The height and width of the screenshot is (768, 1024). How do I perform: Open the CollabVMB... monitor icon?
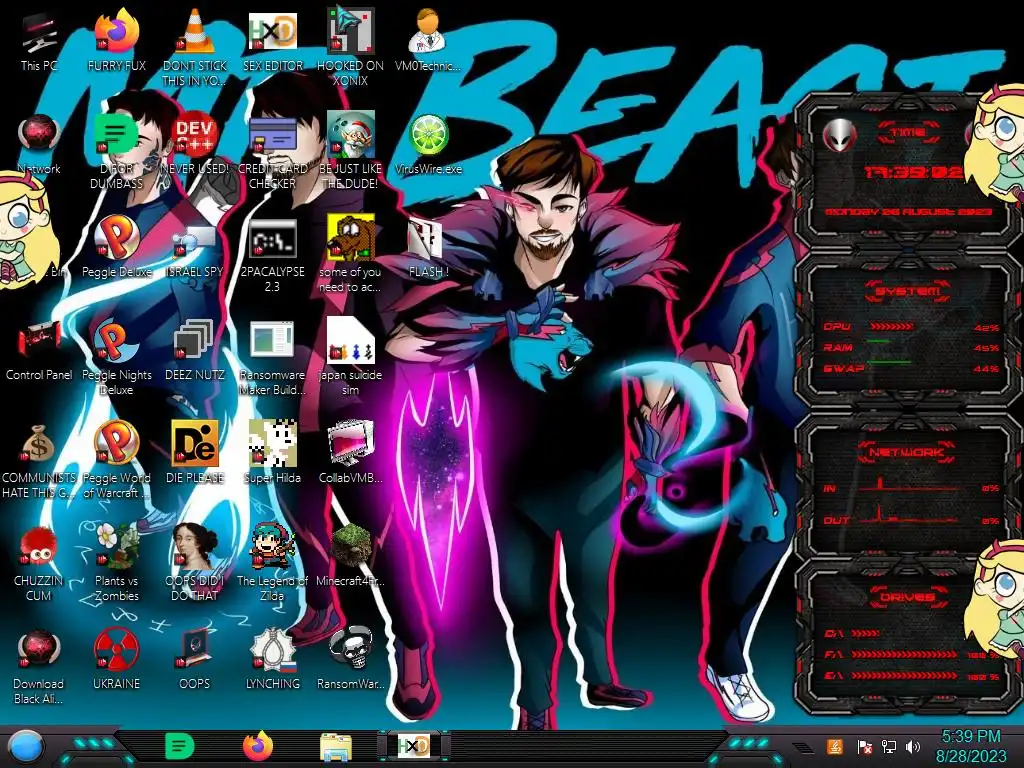351,452
